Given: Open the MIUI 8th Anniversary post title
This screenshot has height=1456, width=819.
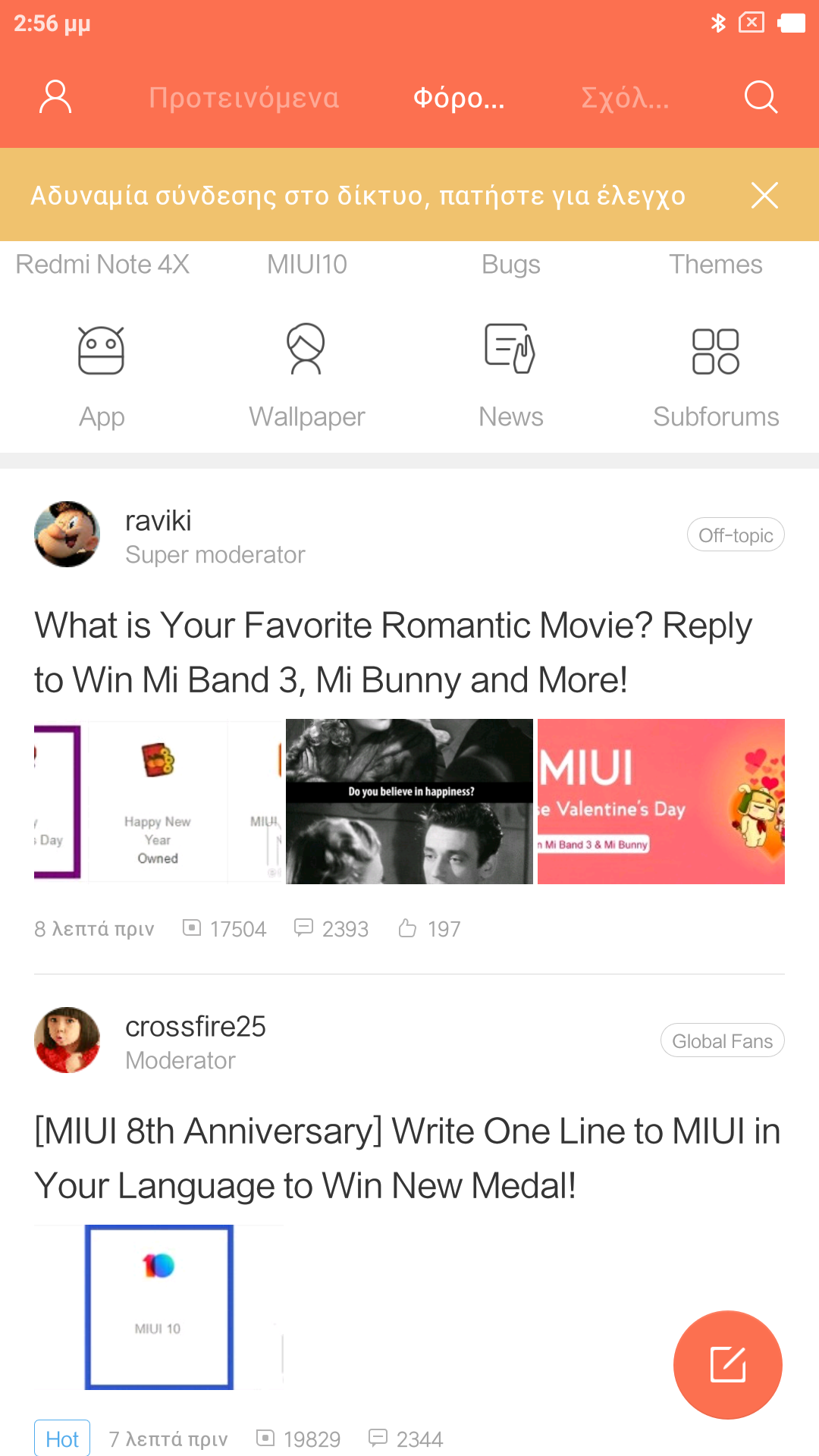Looking at the screenshot, I should (x=408, y=1158).
